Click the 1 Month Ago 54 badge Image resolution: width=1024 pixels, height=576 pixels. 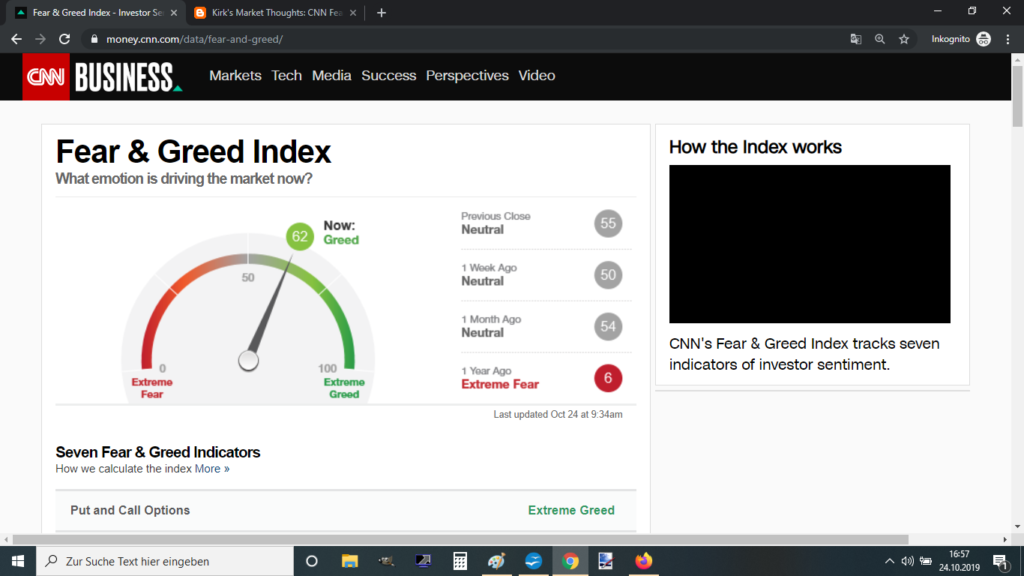[608, 327]
